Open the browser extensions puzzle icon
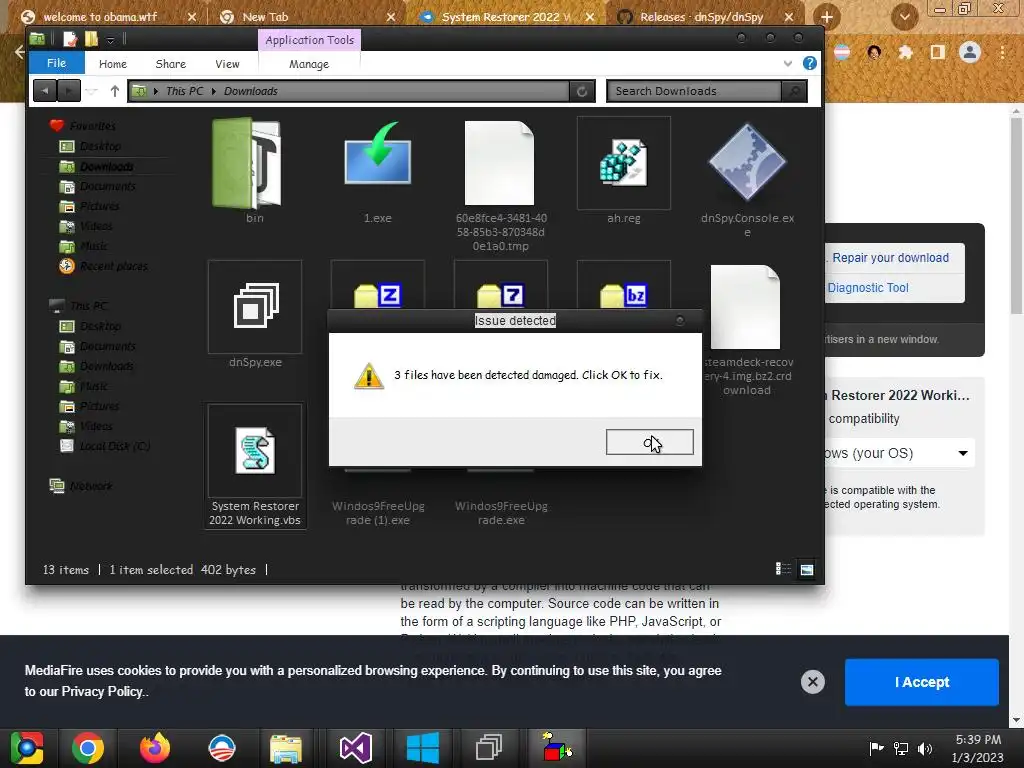This screenshot has width=1024, height=768. coord(905,52)
